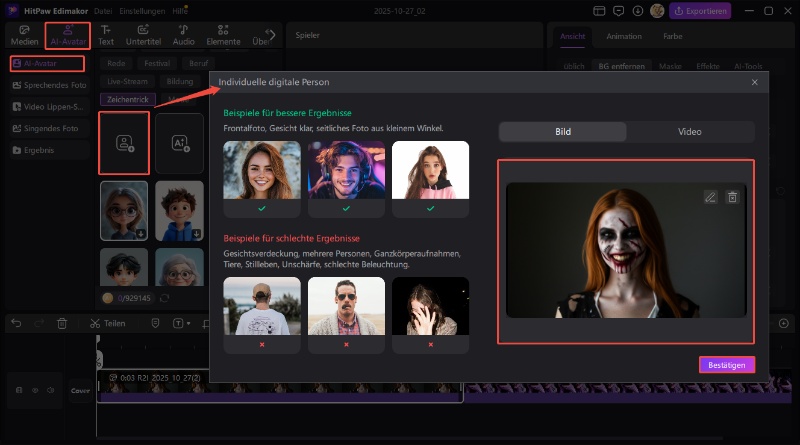This screenshot has width=800, height=445.
Task: Open the Einstellungen menu
Action: [x=142, y=11]
